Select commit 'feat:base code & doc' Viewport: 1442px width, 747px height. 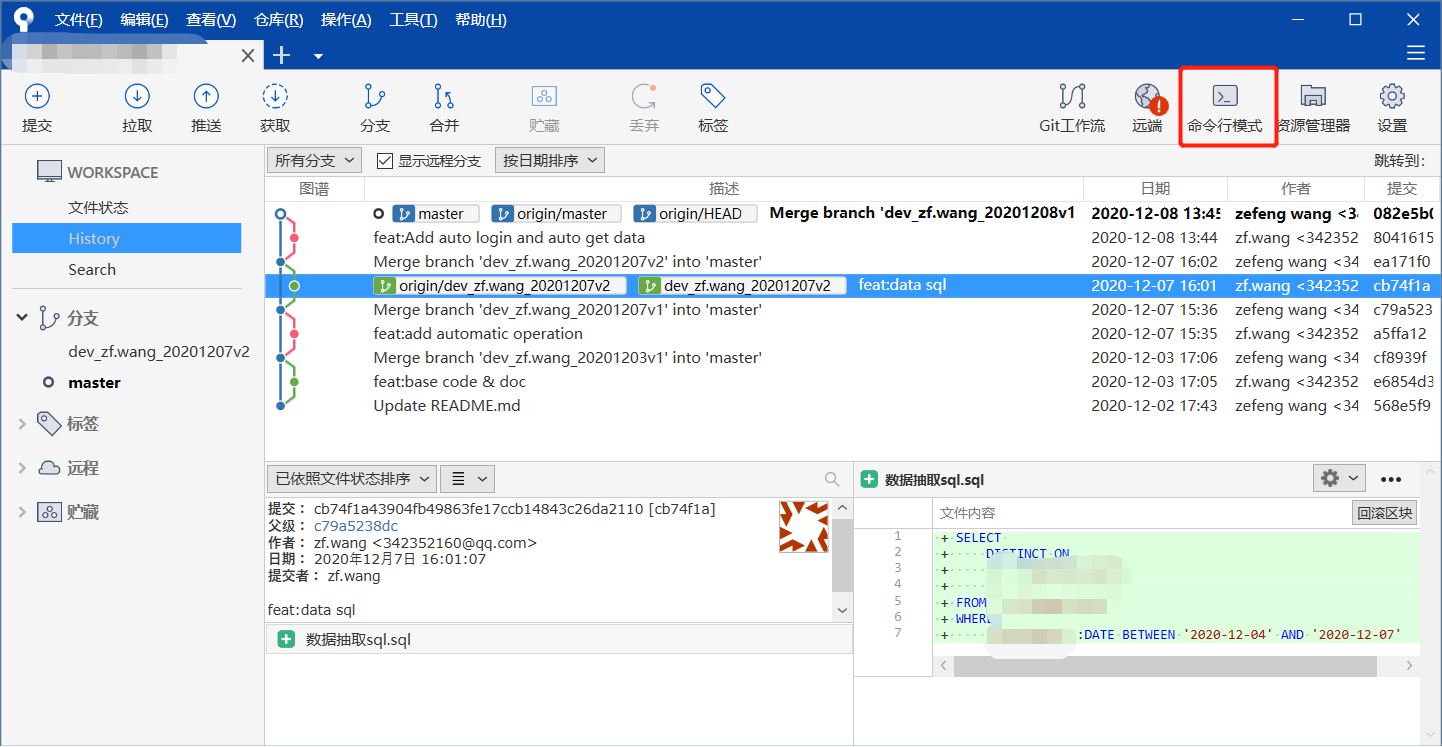[x=449, y=382]
